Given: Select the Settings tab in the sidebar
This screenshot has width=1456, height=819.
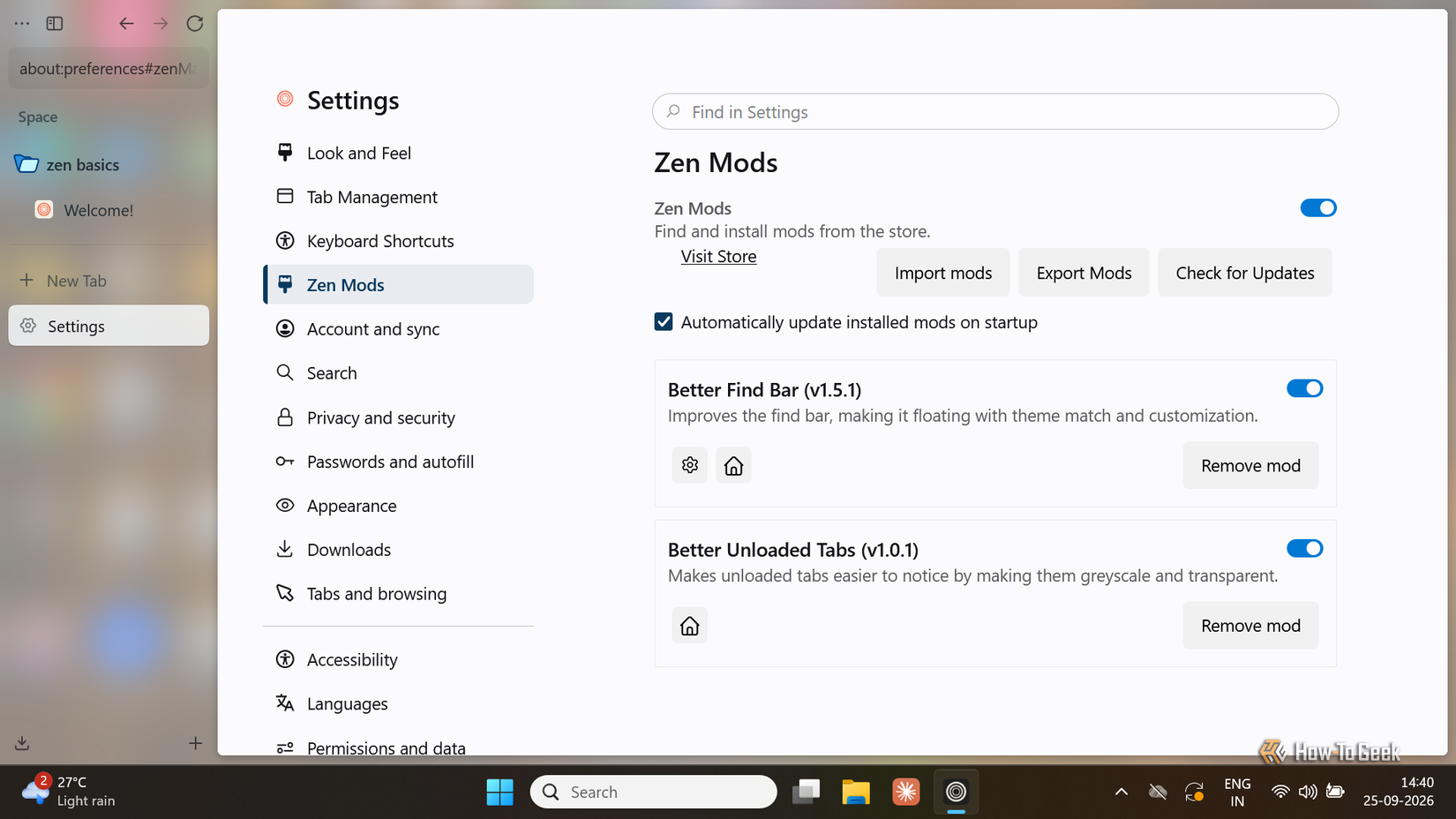Looking at the screenshot, I should (109, 326).
